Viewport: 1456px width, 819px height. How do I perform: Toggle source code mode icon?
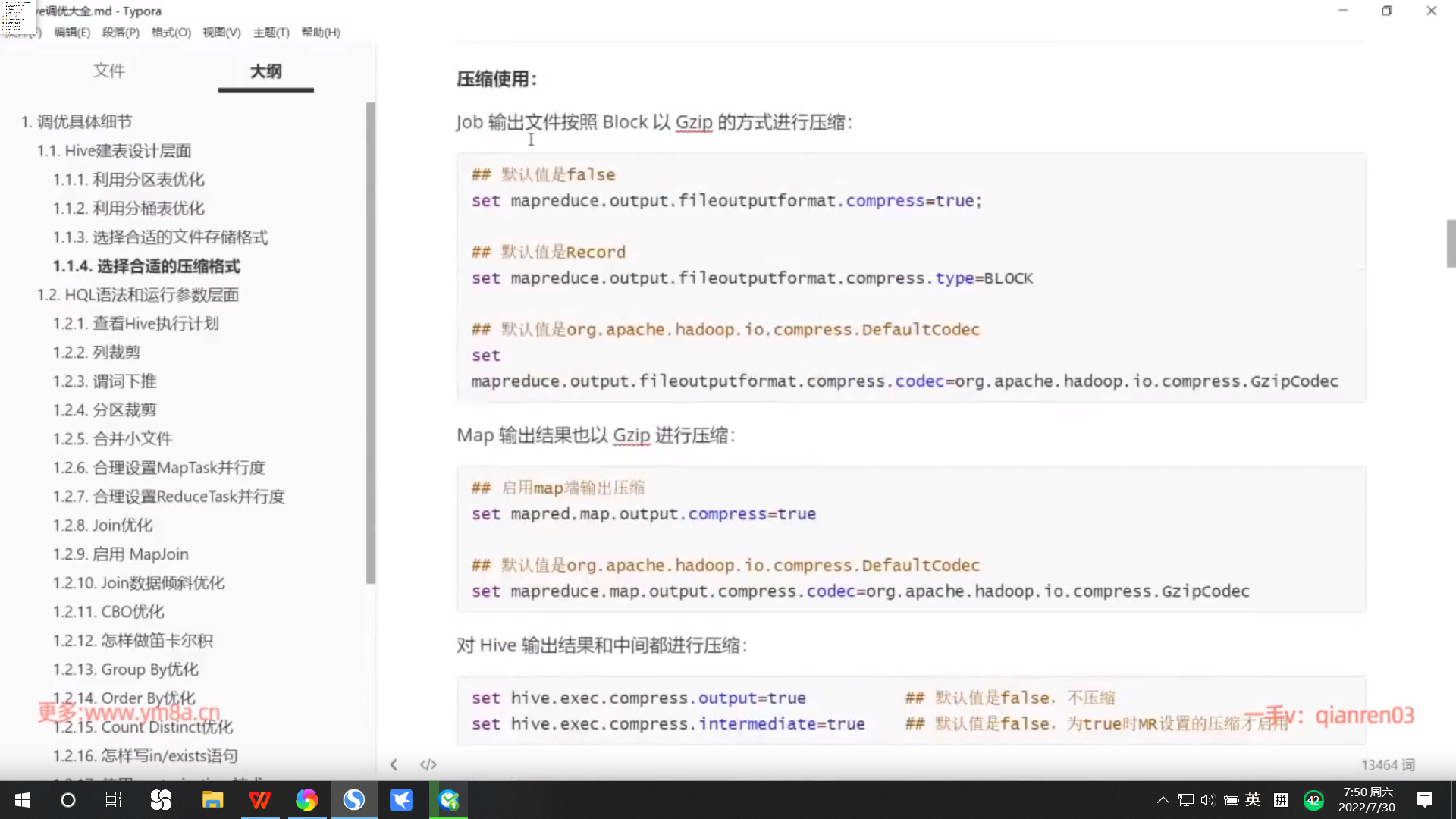coord(428,764)
